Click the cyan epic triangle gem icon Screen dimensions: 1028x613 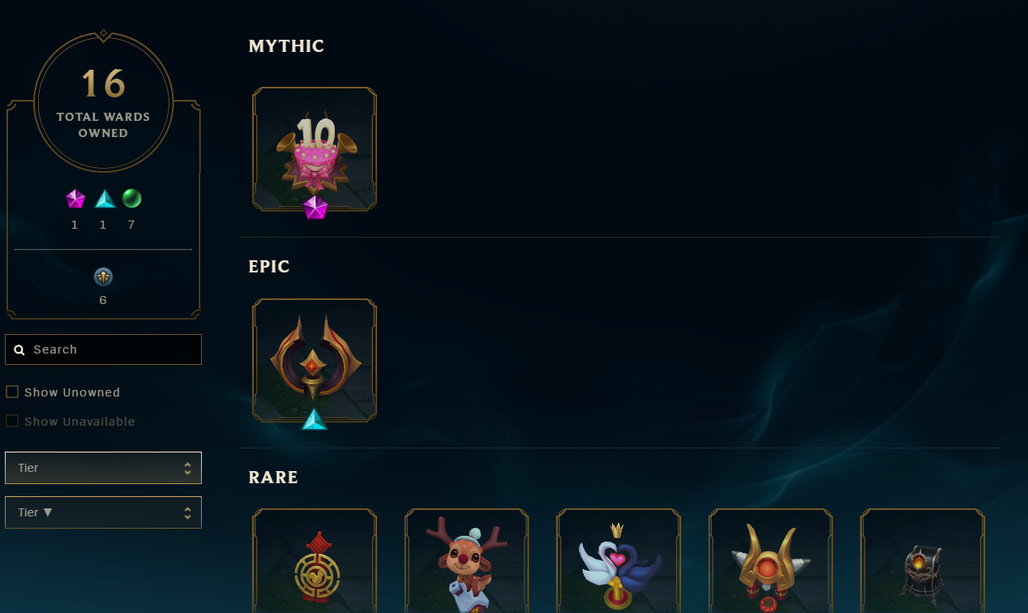(104, 199)
